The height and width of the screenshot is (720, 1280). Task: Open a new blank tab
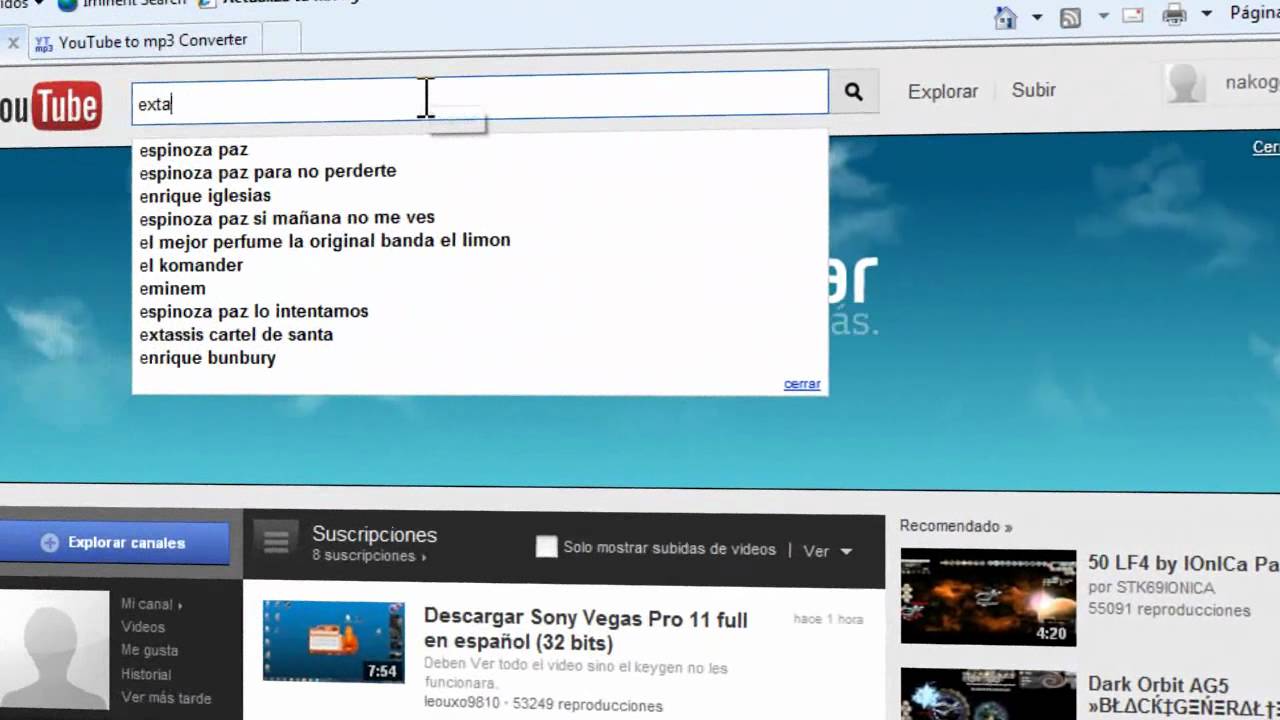click(281, 40)
